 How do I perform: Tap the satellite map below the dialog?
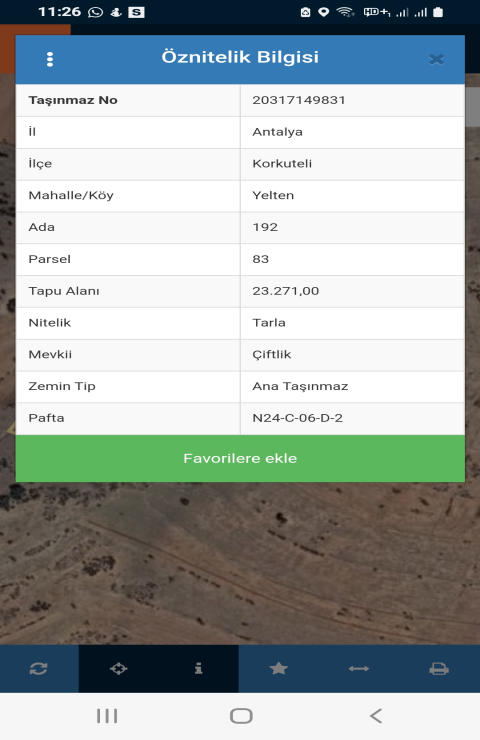pos(240,564)
